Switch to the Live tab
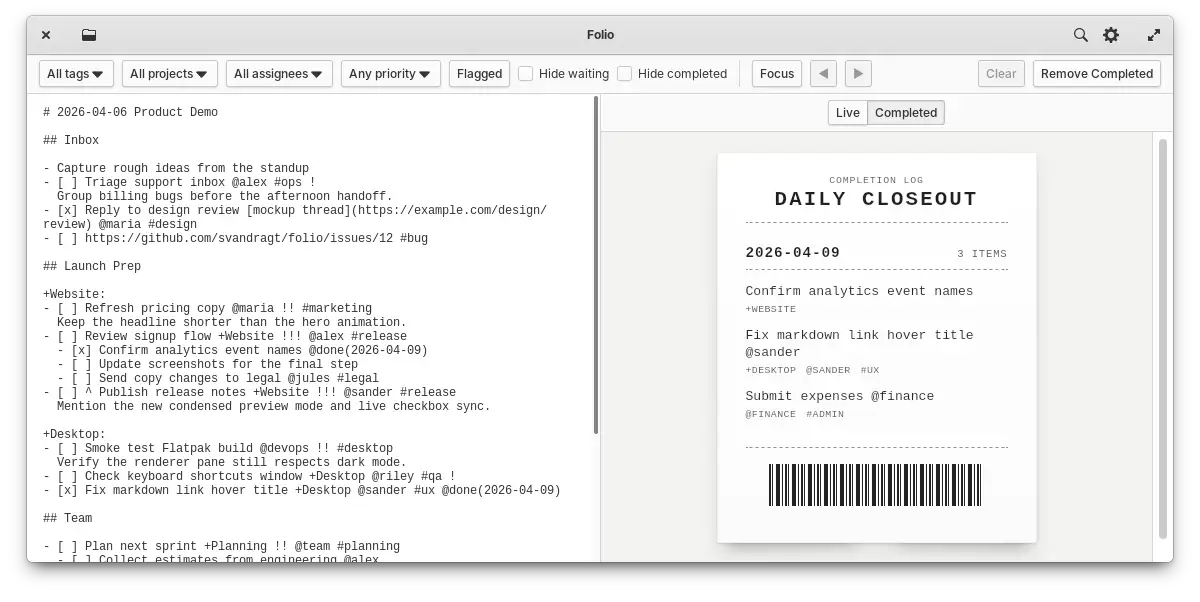The width and height of the screenshot is (1200, 602). coord(848,112)
